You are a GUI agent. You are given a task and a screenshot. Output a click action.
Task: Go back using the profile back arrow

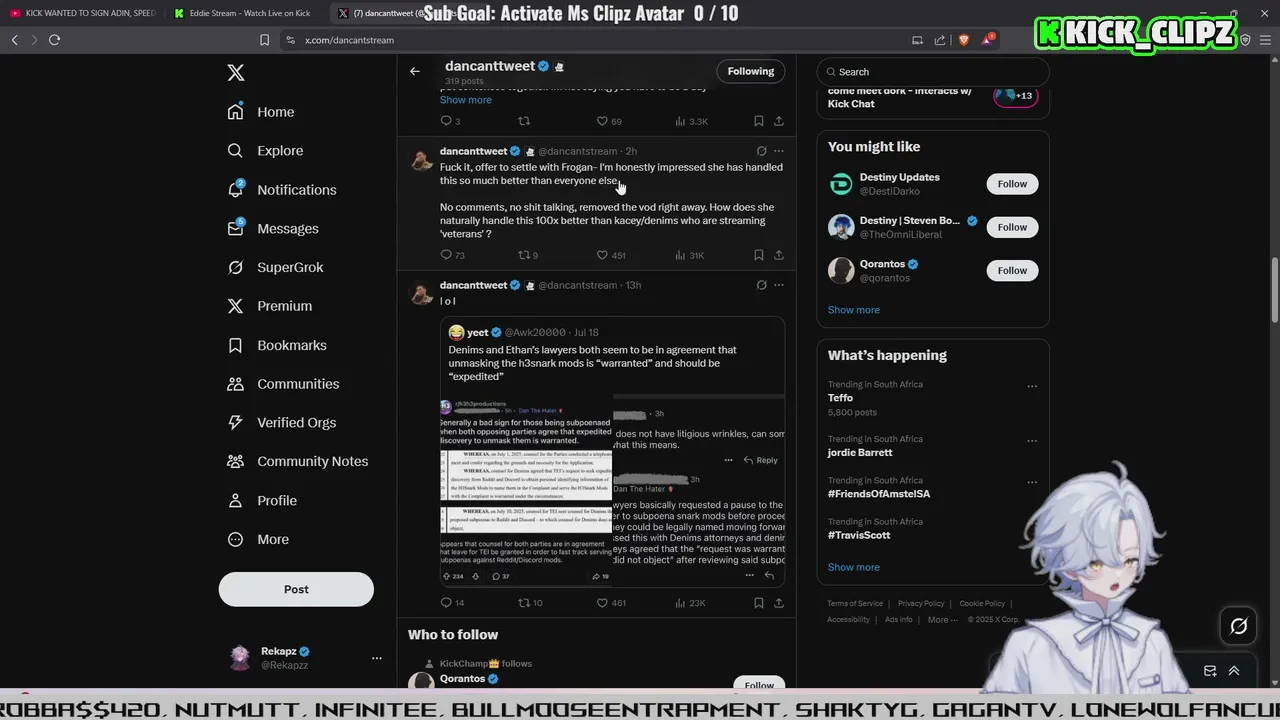click(415, 71)
